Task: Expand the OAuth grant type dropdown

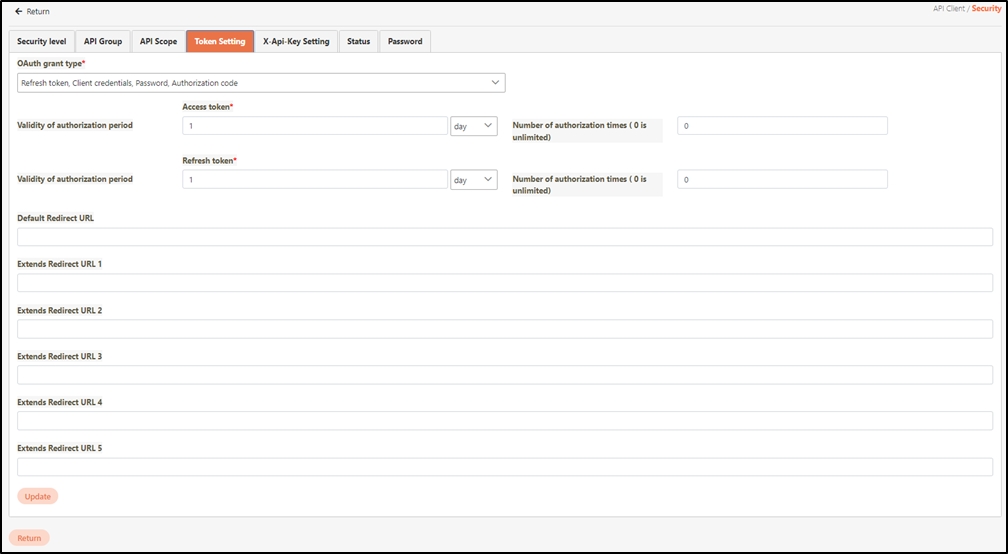Action: (261, 83)
